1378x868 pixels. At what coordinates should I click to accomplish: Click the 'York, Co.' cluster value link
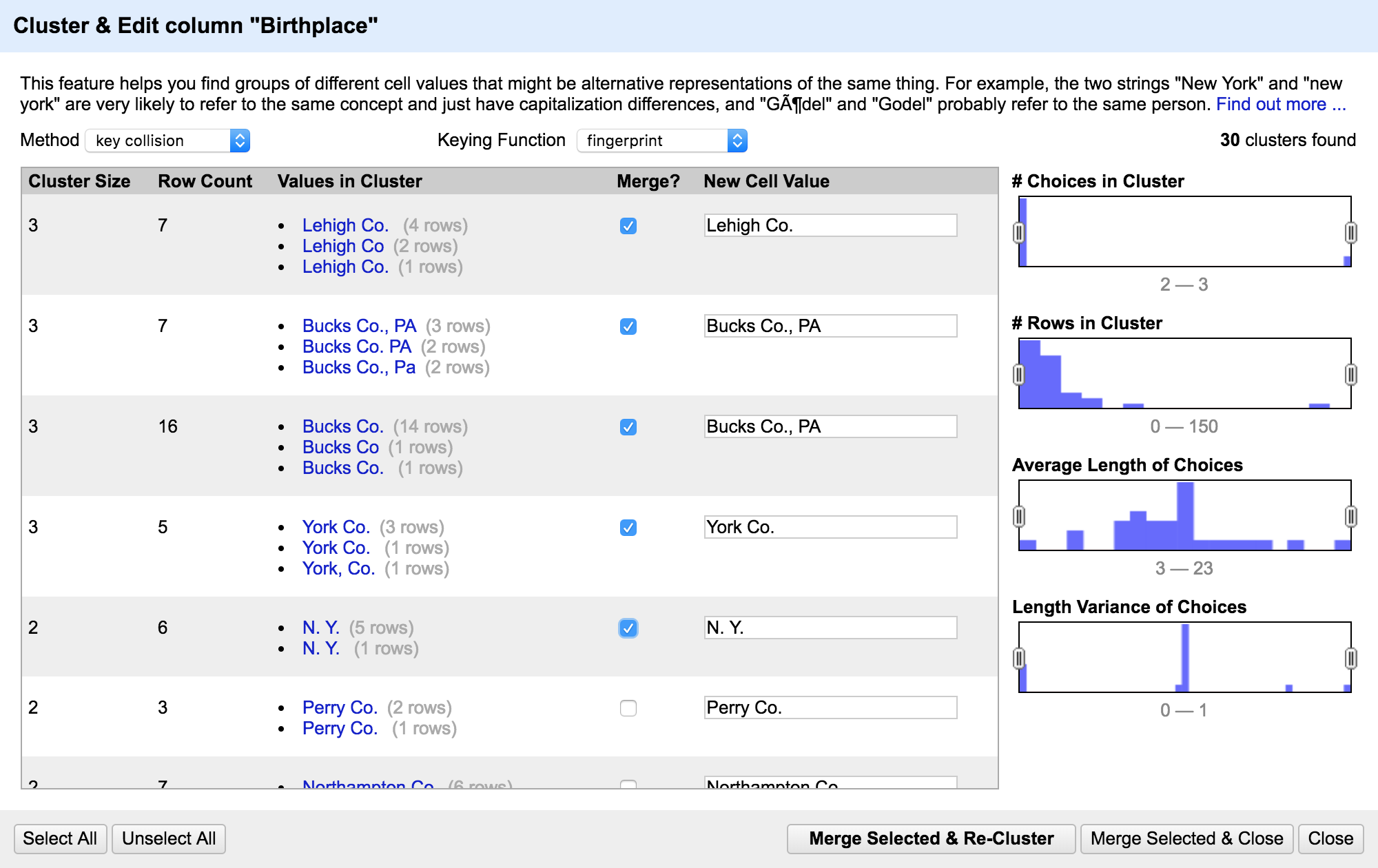(x=338, y=568)
